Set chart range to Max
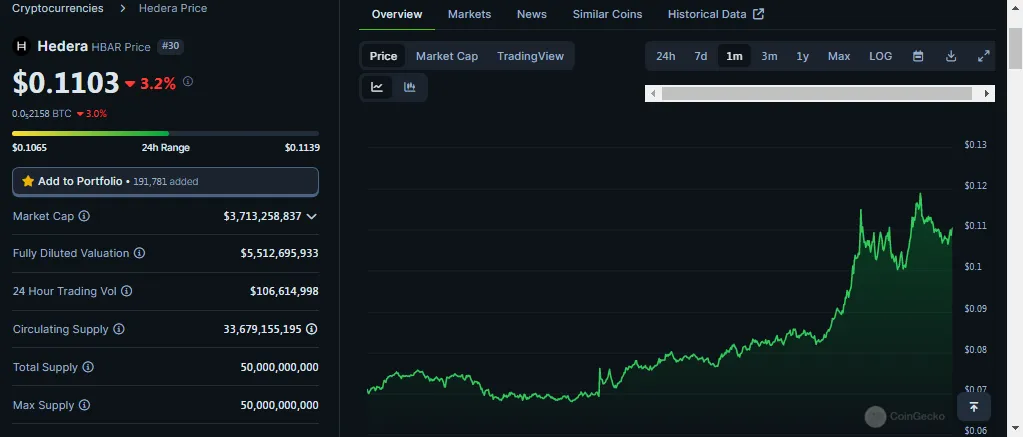 tap(839, 56)
